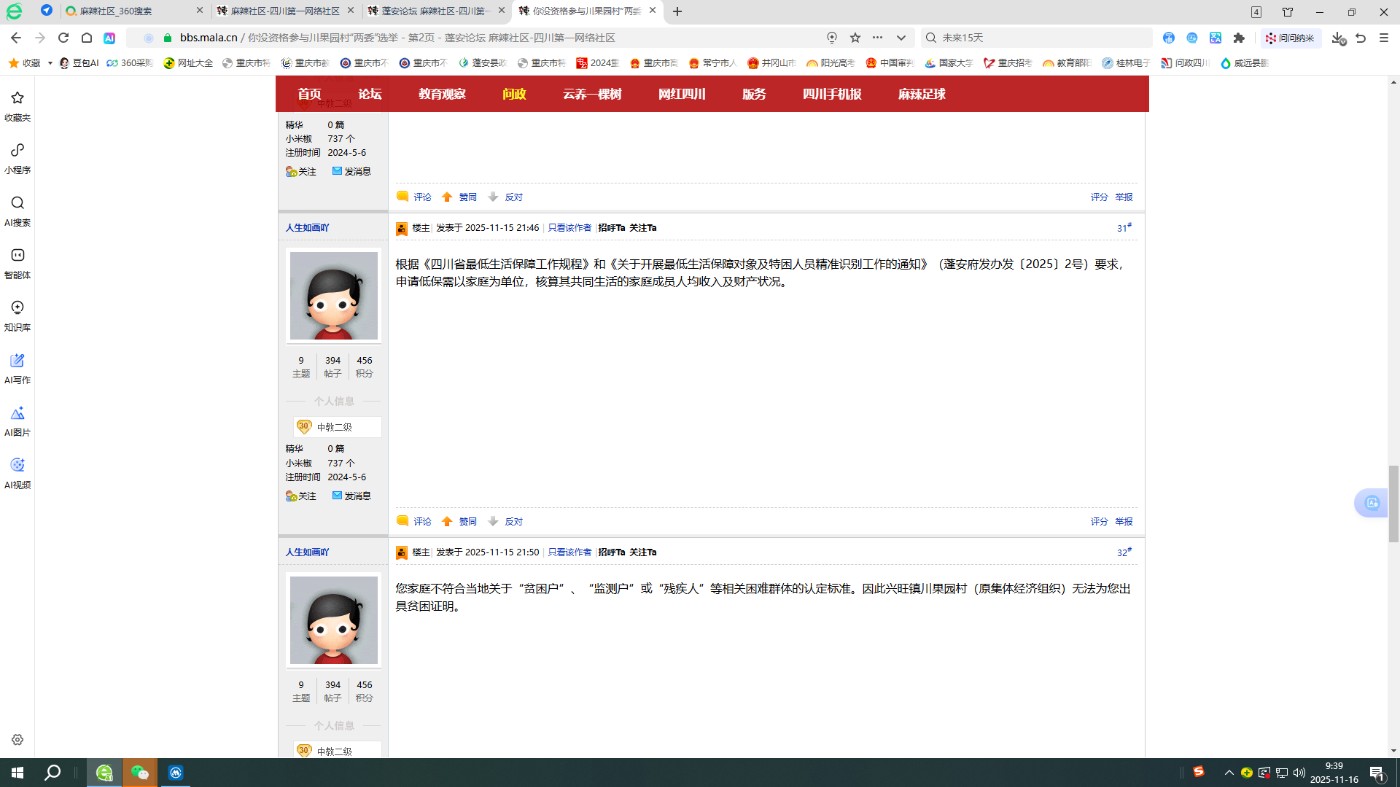Open the settings gear at sidebar bottom
The height and width of the screenshot is (787, 1400).
17,739
